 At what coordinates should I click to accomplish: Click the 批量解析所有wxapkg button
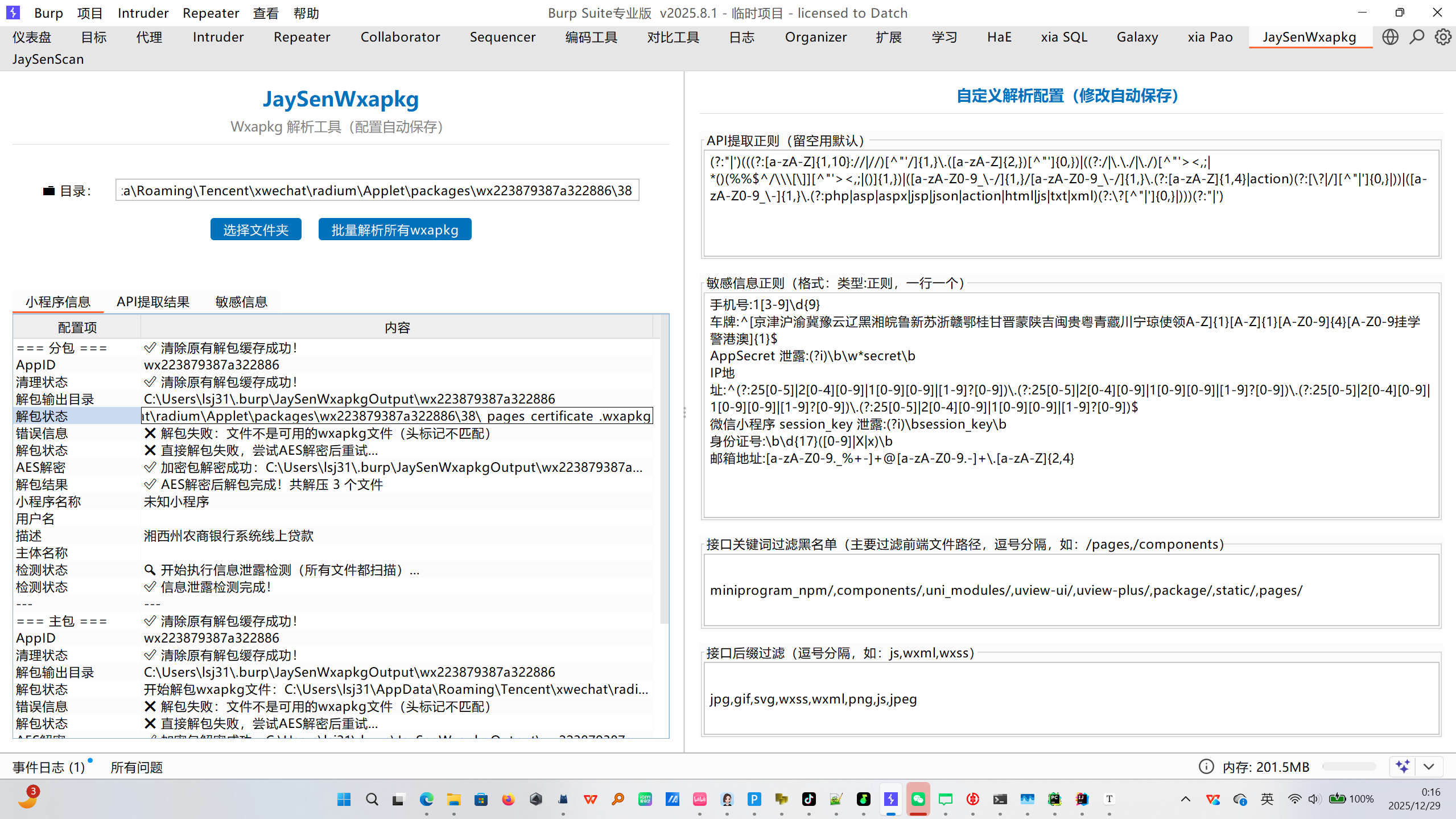pos(394,229)
